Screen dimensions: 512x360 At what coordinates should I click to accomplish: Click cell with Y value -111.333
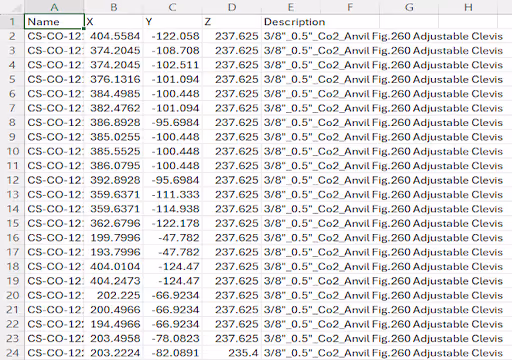(172, 194)
